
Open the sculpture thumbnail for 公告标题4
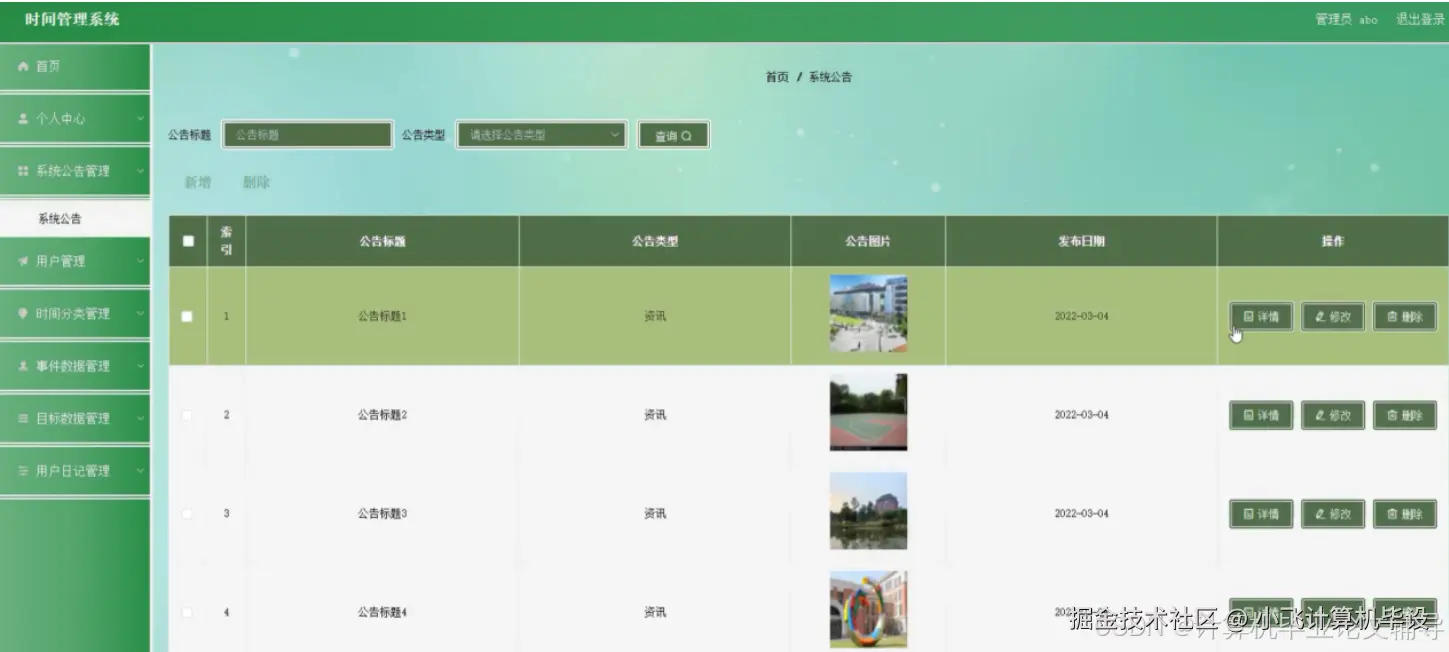[868, 609]
